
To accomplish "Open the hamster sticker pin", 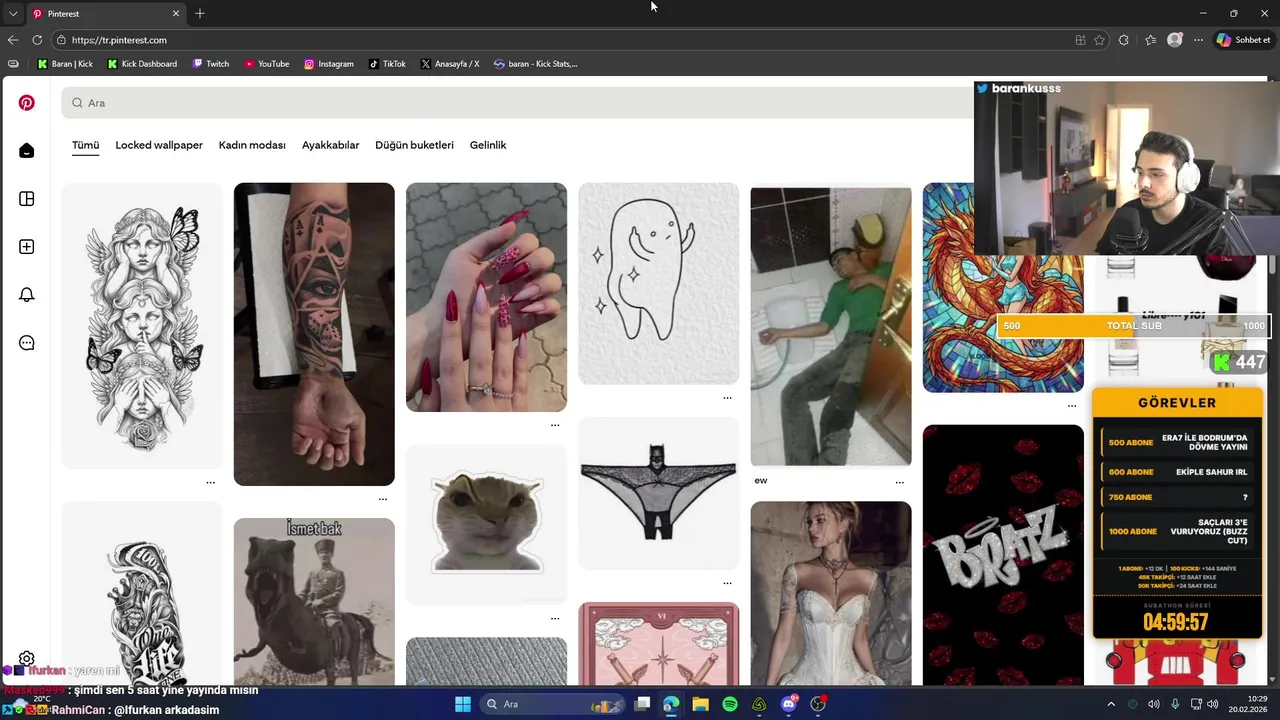I will 486,524.
